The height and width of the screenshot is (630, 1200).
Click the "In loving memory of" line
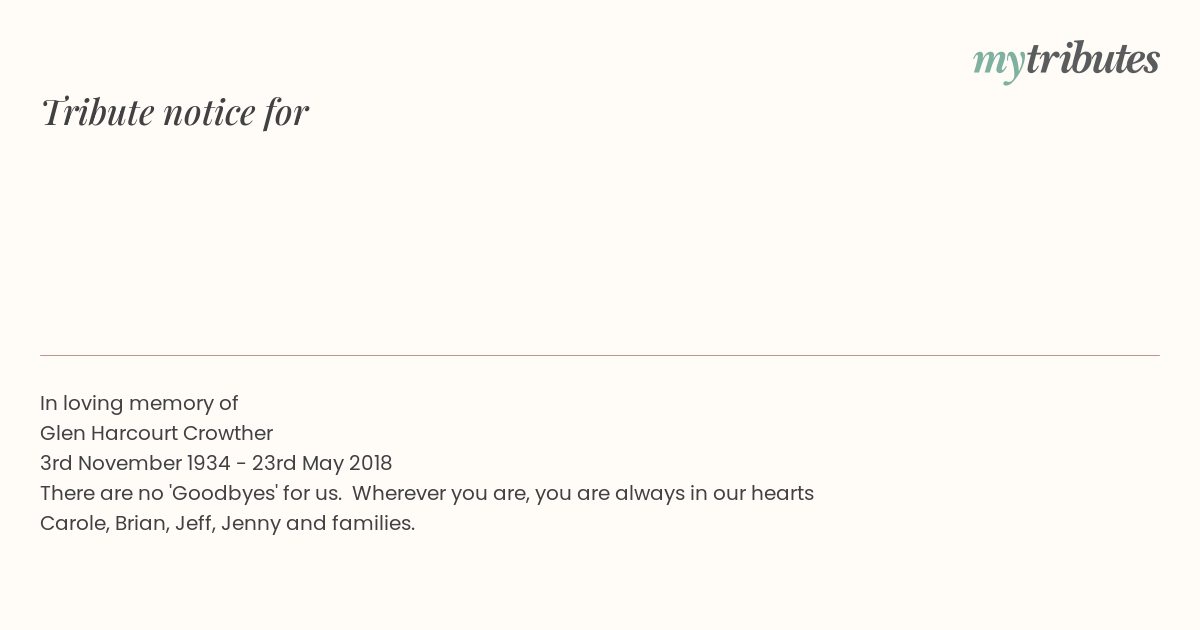click(139, 403)
